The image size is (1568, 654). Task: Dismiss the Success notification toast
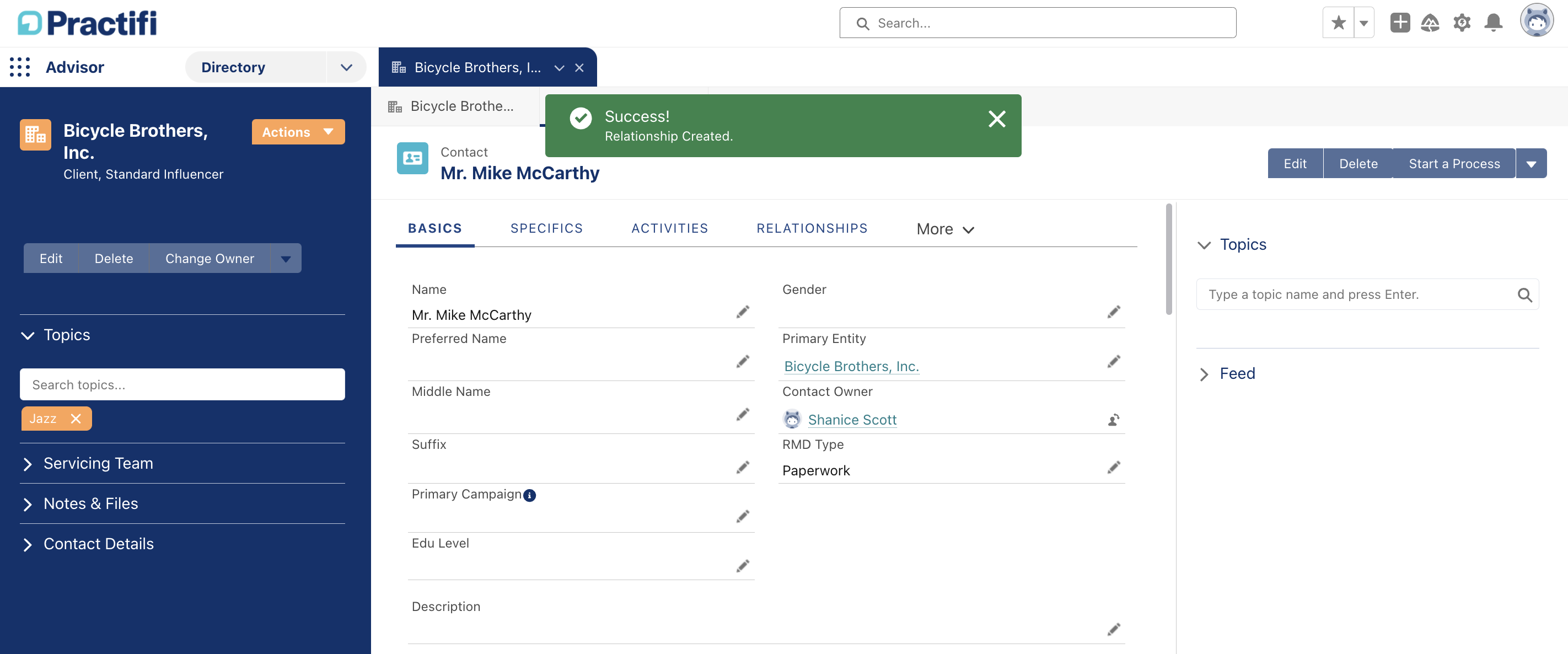pyautogui.click(x=996, y=119)
